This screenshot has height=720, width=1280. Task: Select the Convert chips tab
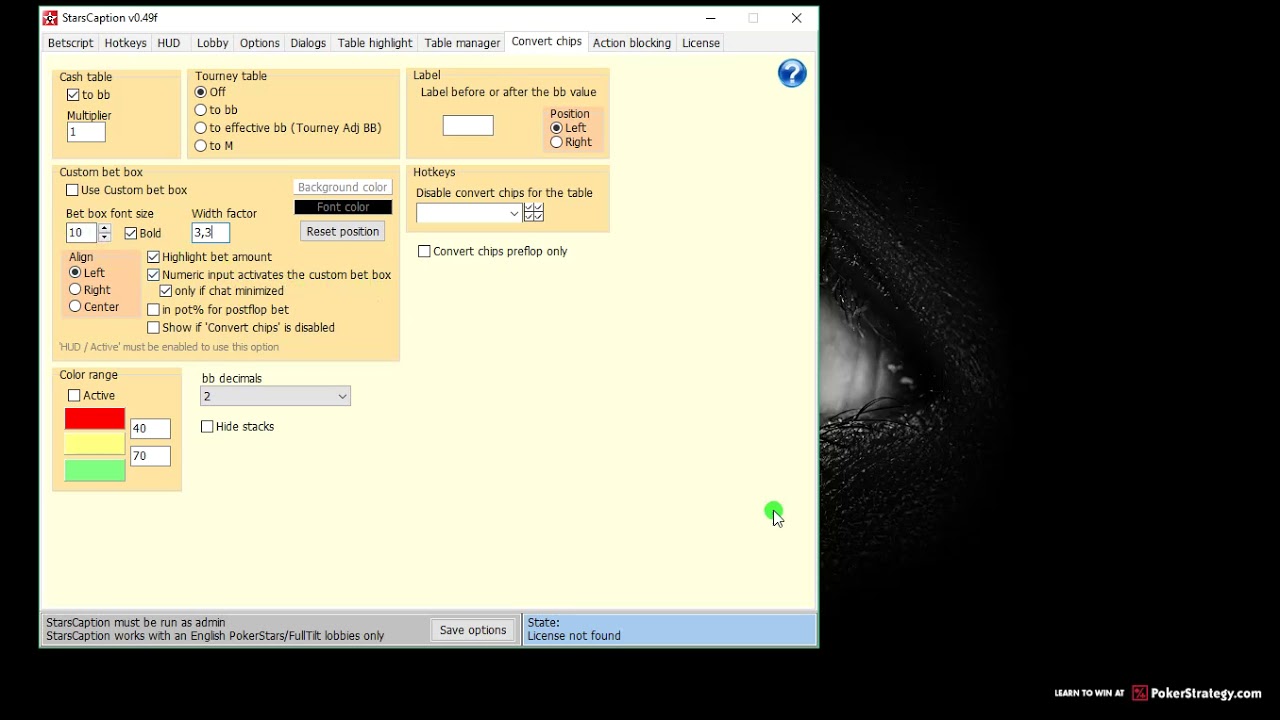pyautogui.click(x=546, y=42)
